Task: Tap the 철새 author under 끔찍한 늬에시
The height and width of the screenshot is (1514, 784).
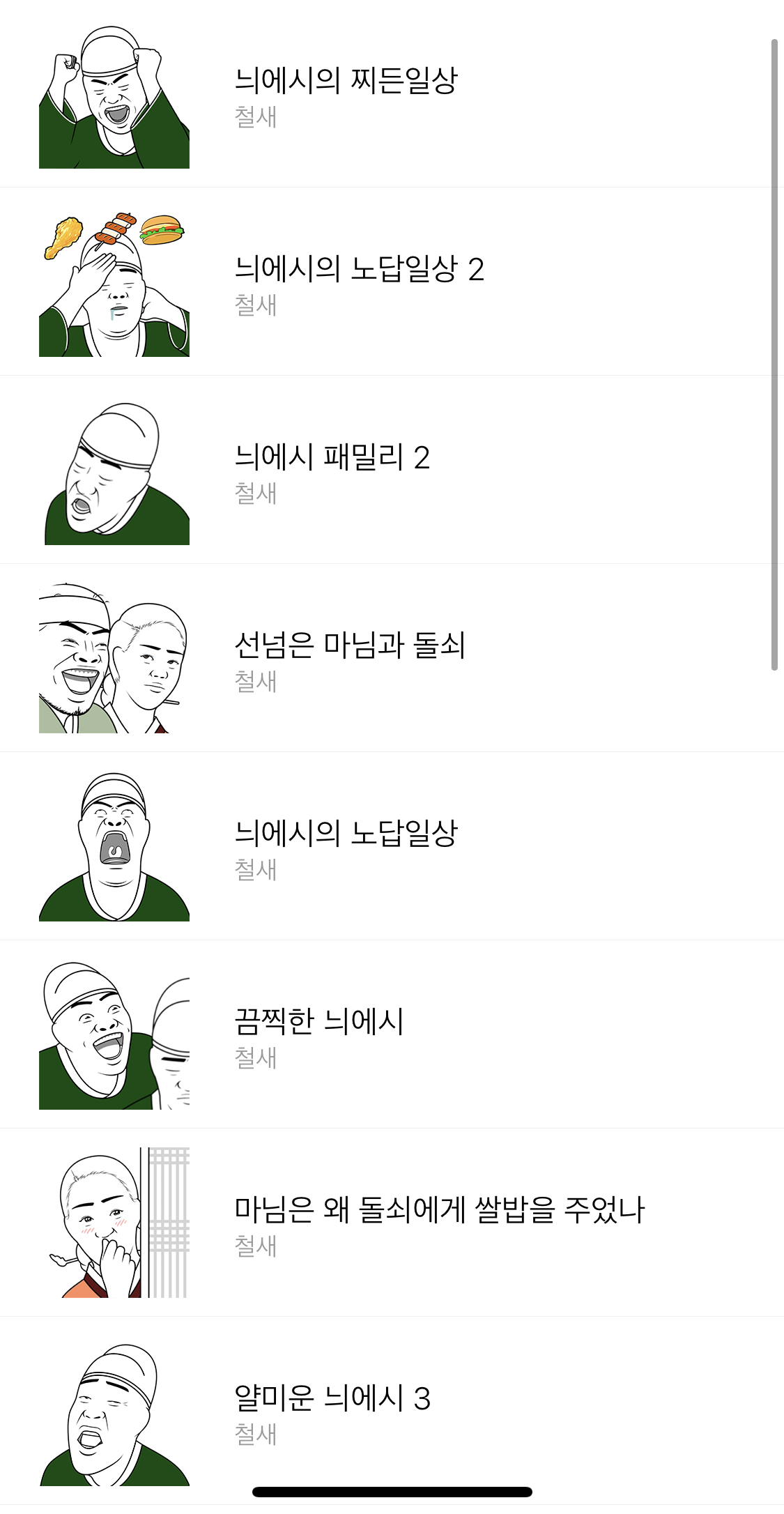Action: pyautogui.click(x=256, y=1057)
